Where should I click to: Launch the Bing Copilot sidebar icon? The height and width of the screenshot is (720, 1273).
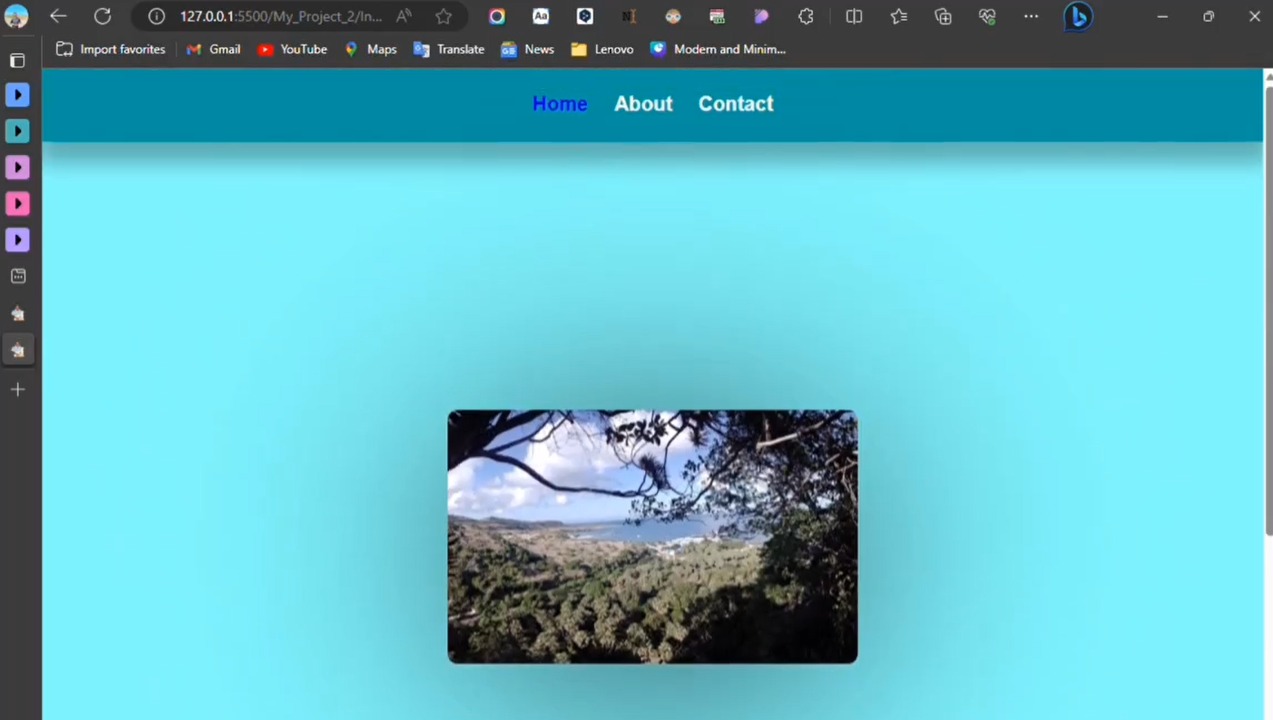tap(1077, 16)
